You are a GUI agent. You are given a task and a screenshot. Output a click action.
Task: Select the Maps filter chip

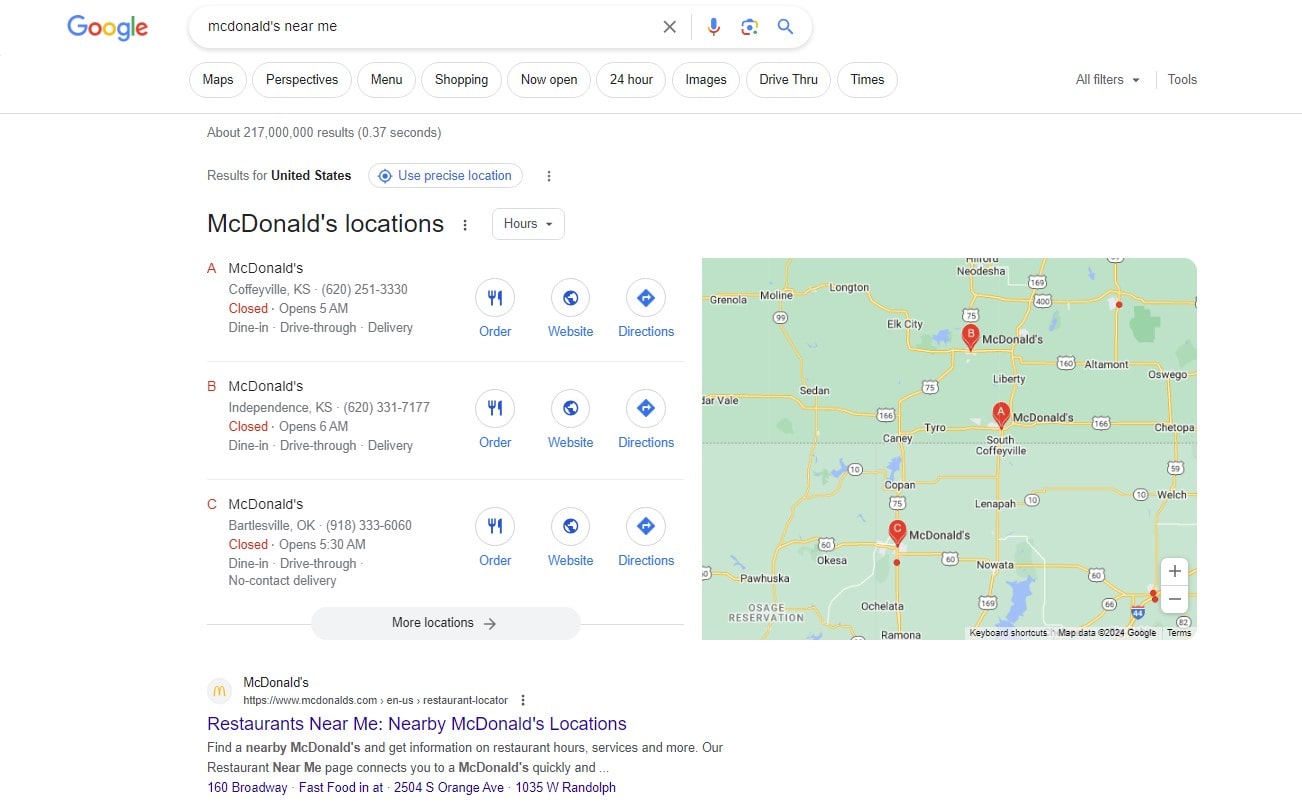pos(218,80)
